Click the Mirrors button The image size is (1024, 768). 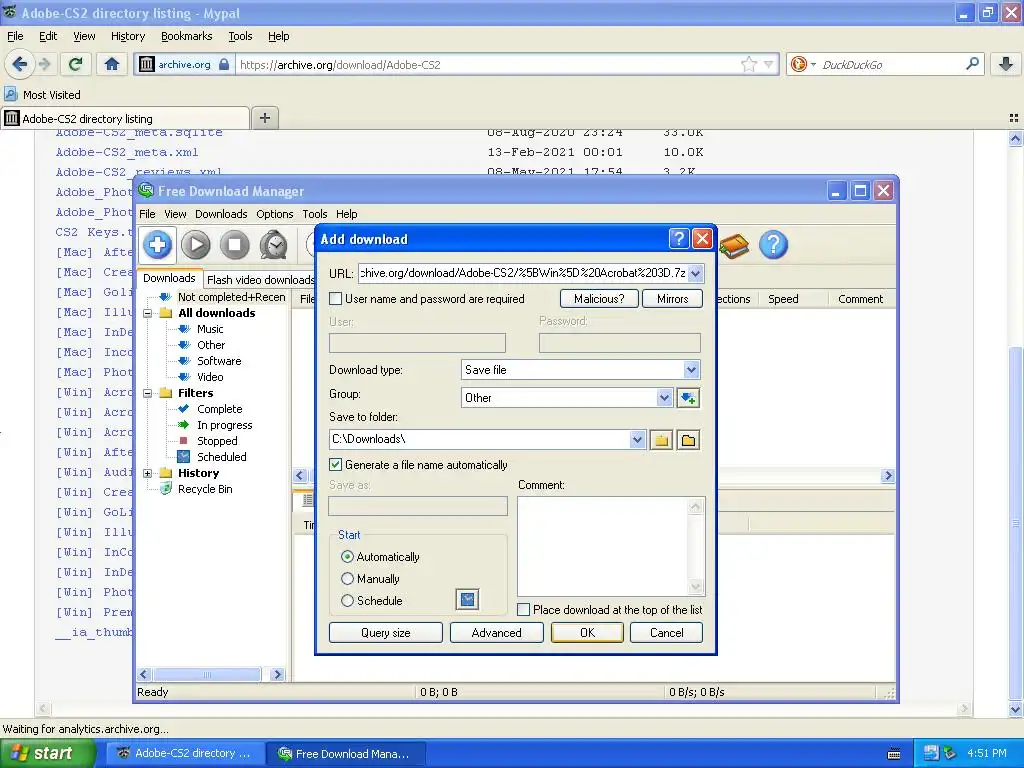pyautogui.click(x=672, y=298)
